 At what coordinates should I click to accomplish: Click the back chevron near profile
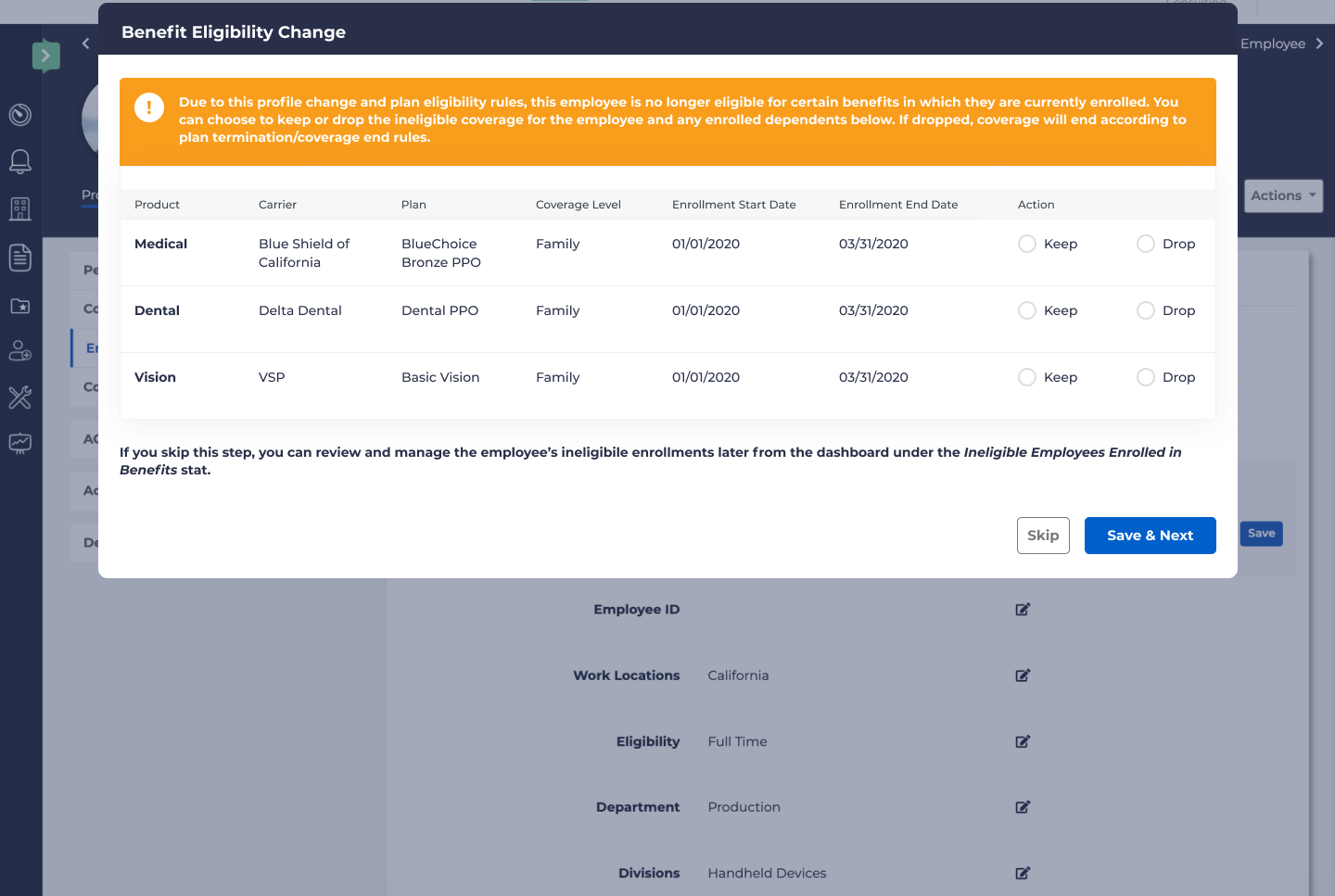coord(86,44)
